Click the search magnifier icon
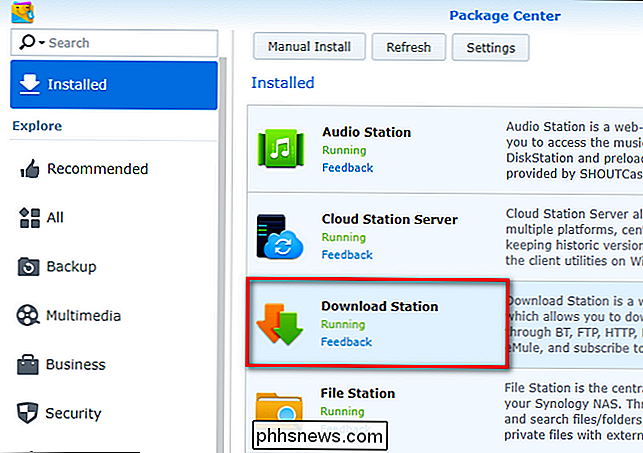The height and width of the screenshot is (453, 643). click(27, 42)
